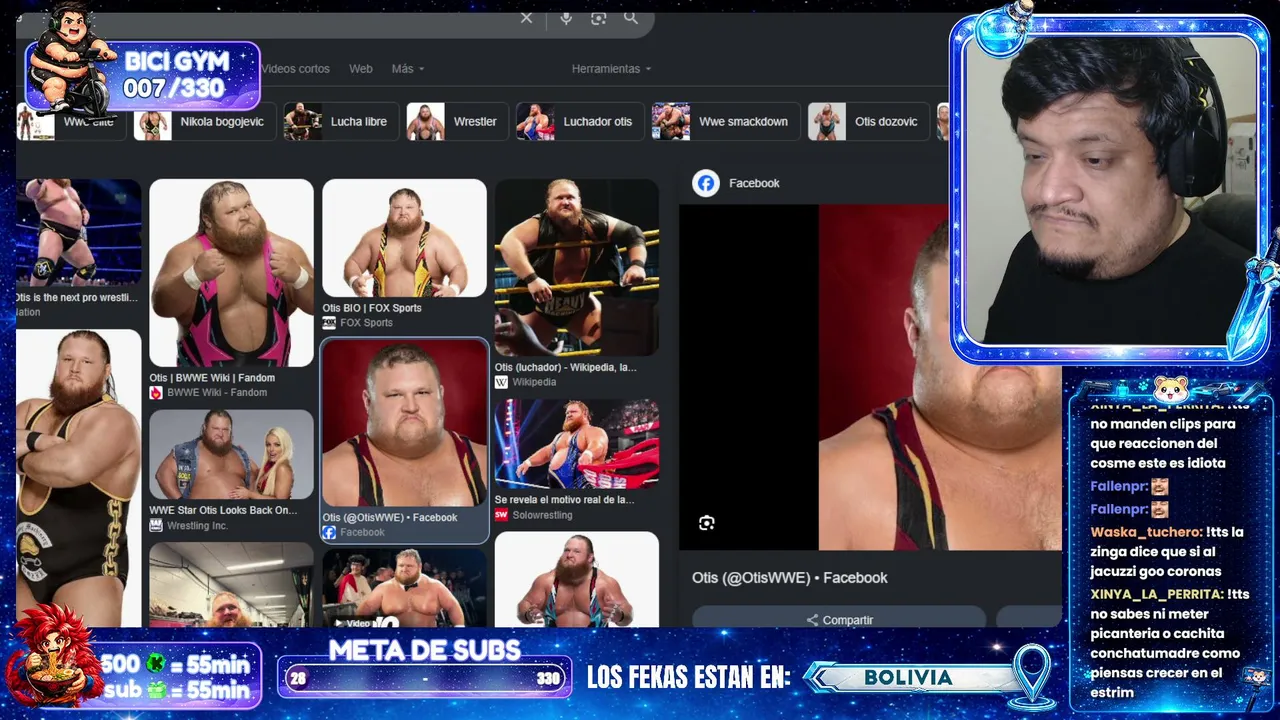
Task: Open the Otis BIO FOX Sports image thumbnail
Action: [x=404, y=238]
